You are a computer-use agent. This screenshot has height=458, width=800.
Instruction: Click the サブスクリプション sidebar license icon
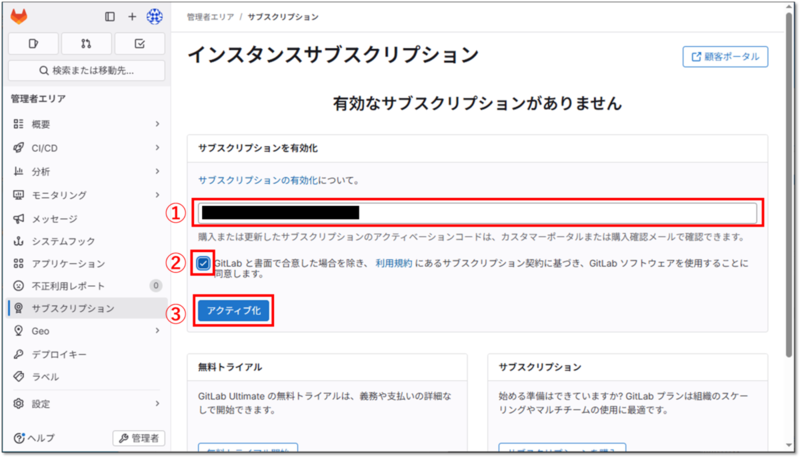(x=18, y=309)
